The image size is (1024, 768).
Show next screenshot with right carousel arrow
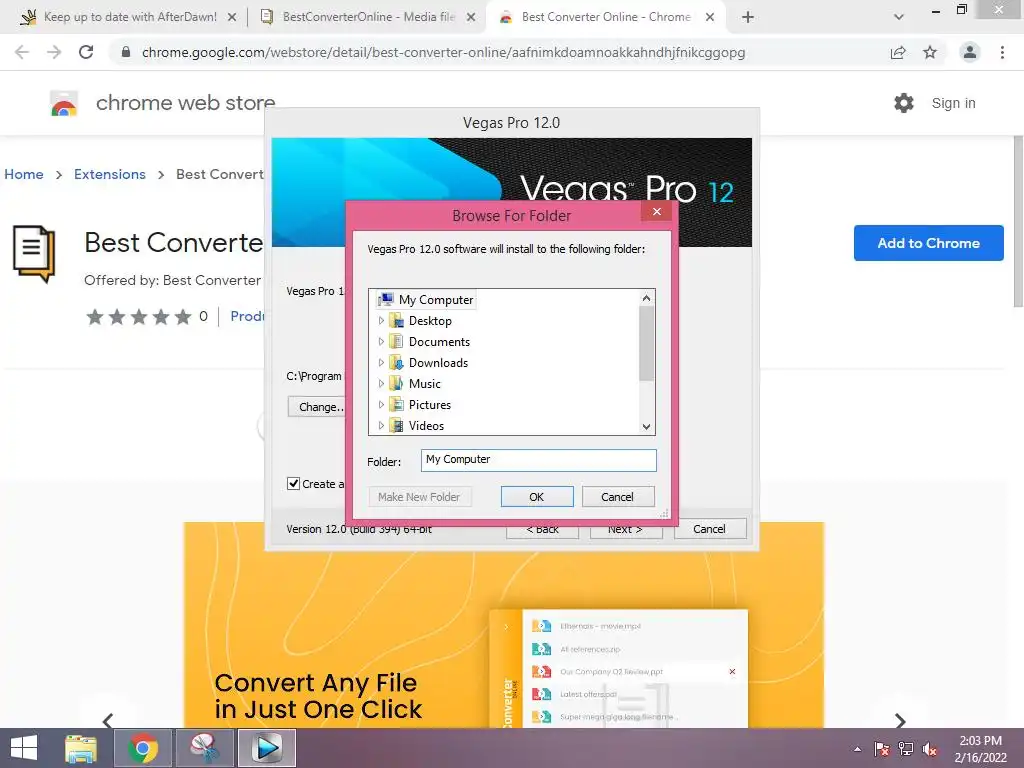pyautogui.click(x=900, y=720)
